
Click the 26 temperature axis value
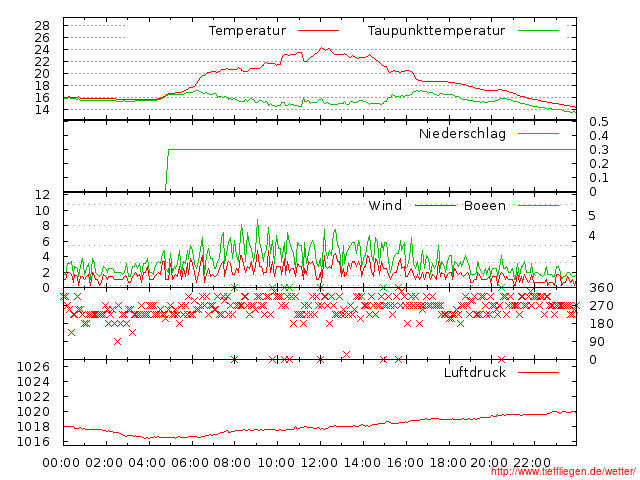tap(42, 38)
